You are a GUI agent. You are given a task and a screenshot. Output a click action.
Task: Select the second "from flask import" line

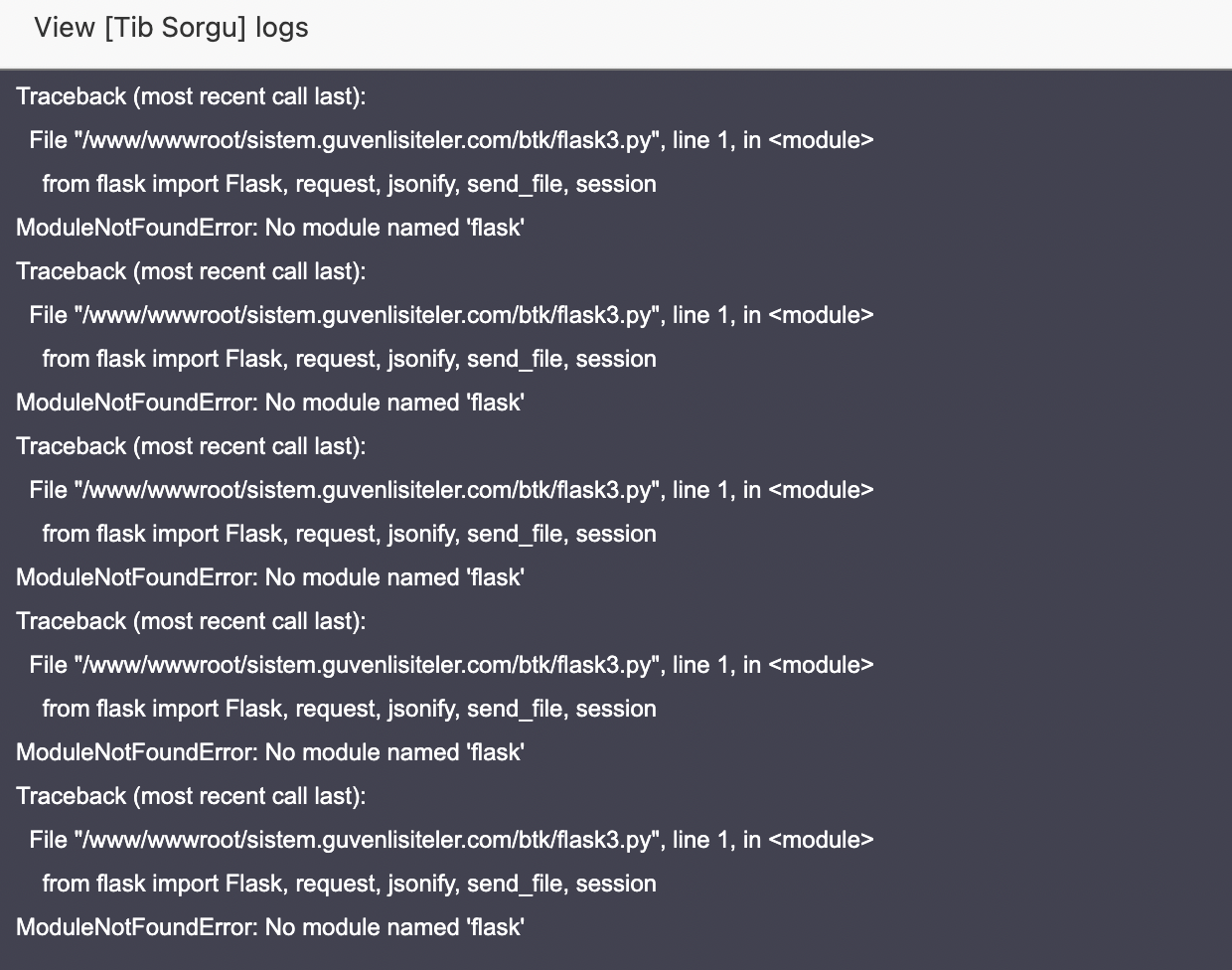tap(349, 359)
